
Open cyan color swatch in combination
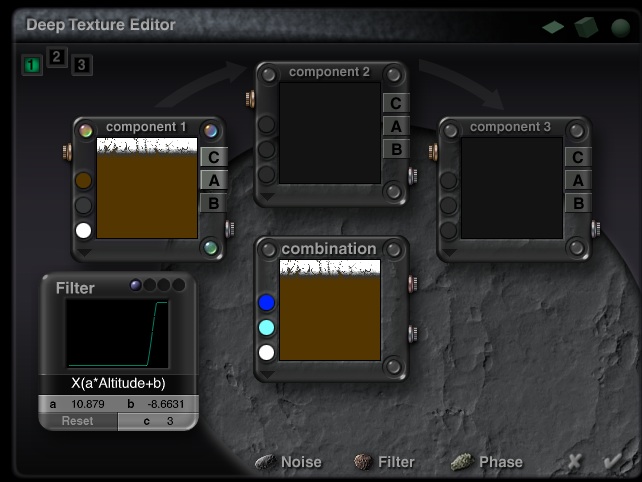267,328
